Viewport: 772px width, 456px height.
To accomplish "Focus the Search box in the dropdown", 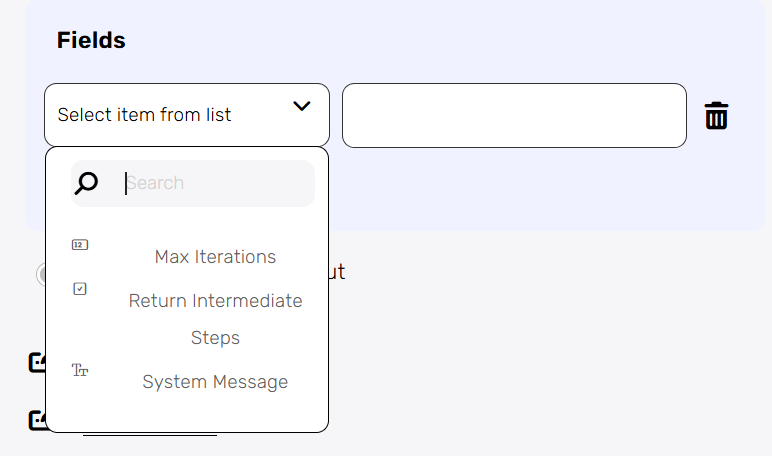I will [x=215, y=183].
